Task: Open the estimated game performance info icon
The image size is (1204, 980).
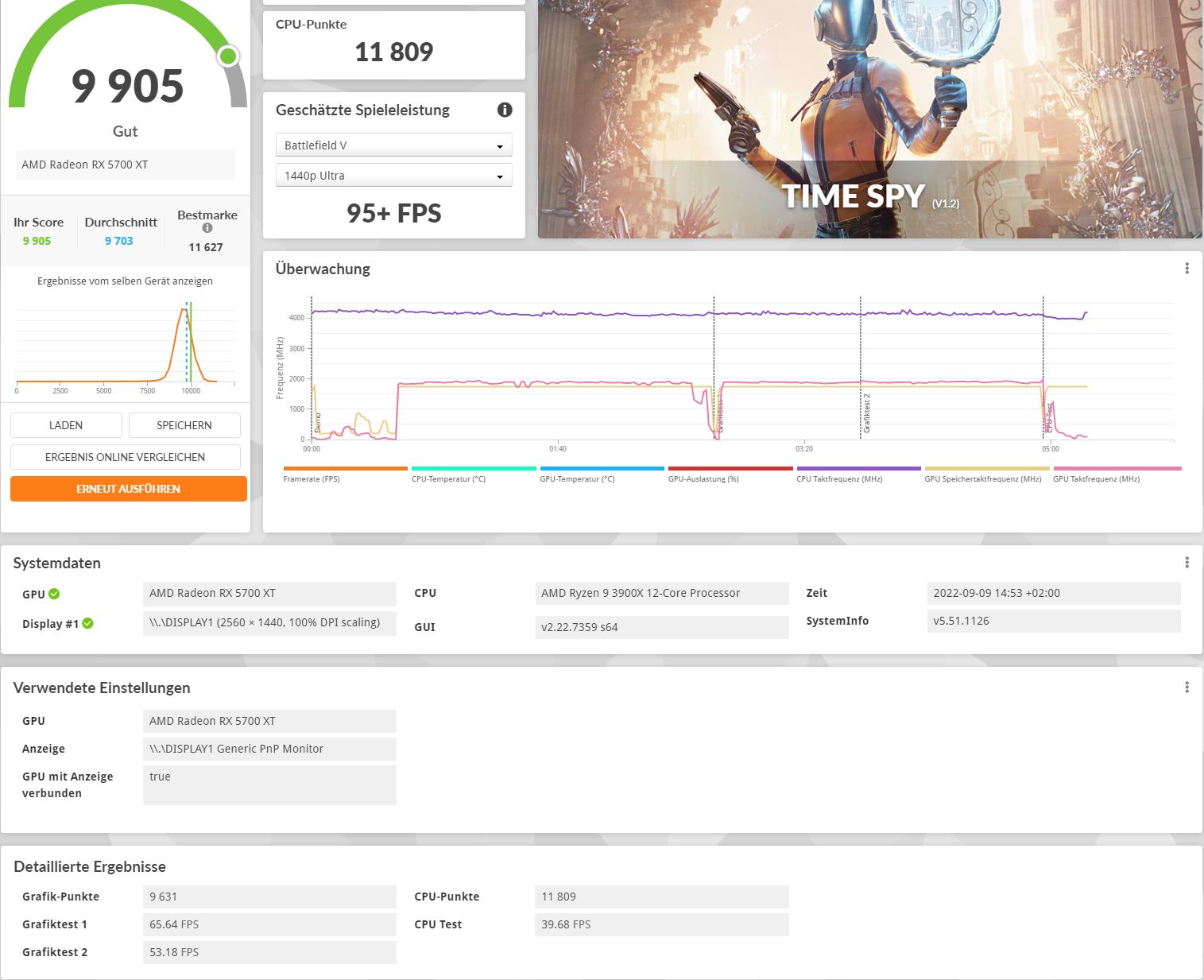Action: tap(505, 110)
